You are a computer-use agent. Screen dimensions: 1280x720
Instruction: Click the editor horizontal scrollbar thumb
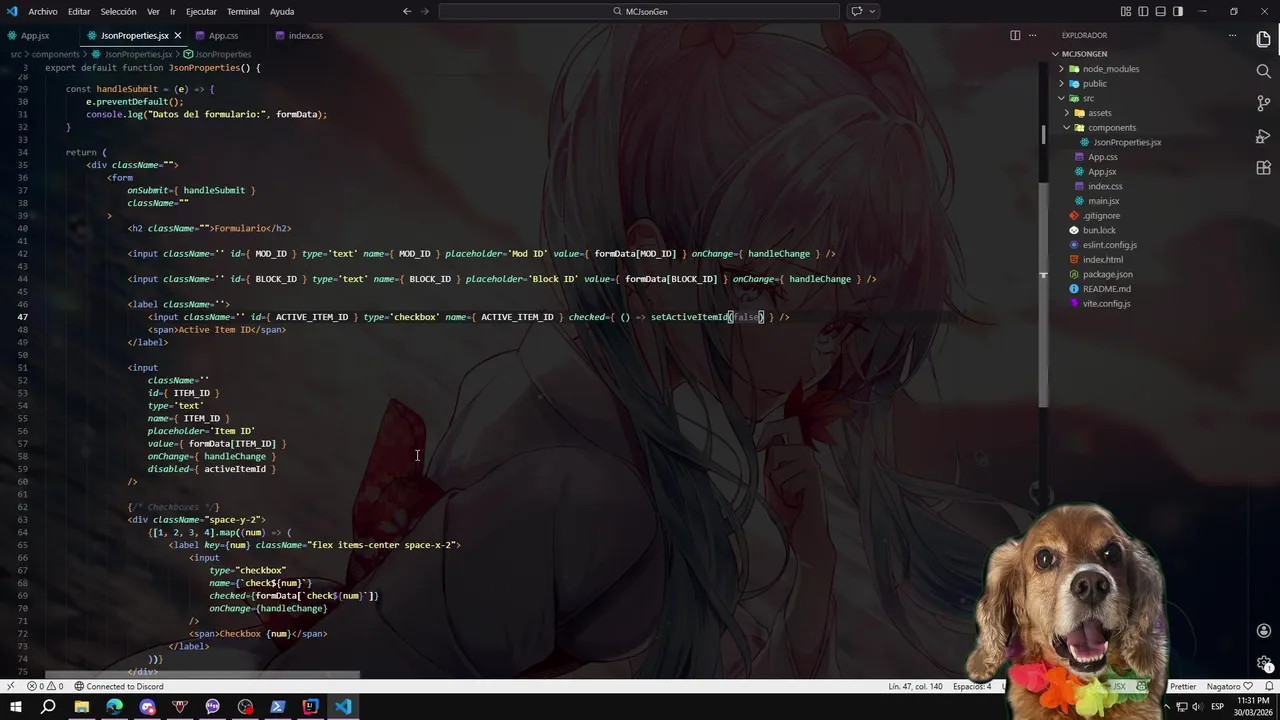pyautogui.click(x=202, y=675)
